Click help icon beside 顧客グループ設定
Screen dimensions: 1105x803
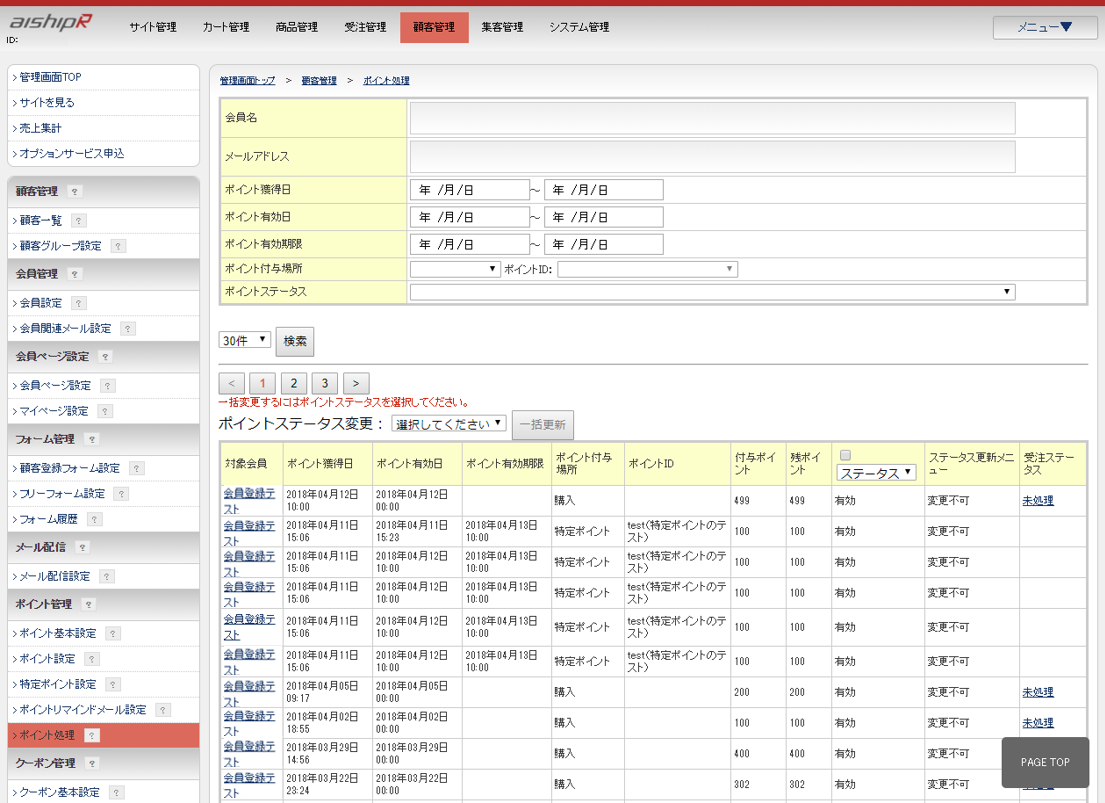(x=118, y=246)
